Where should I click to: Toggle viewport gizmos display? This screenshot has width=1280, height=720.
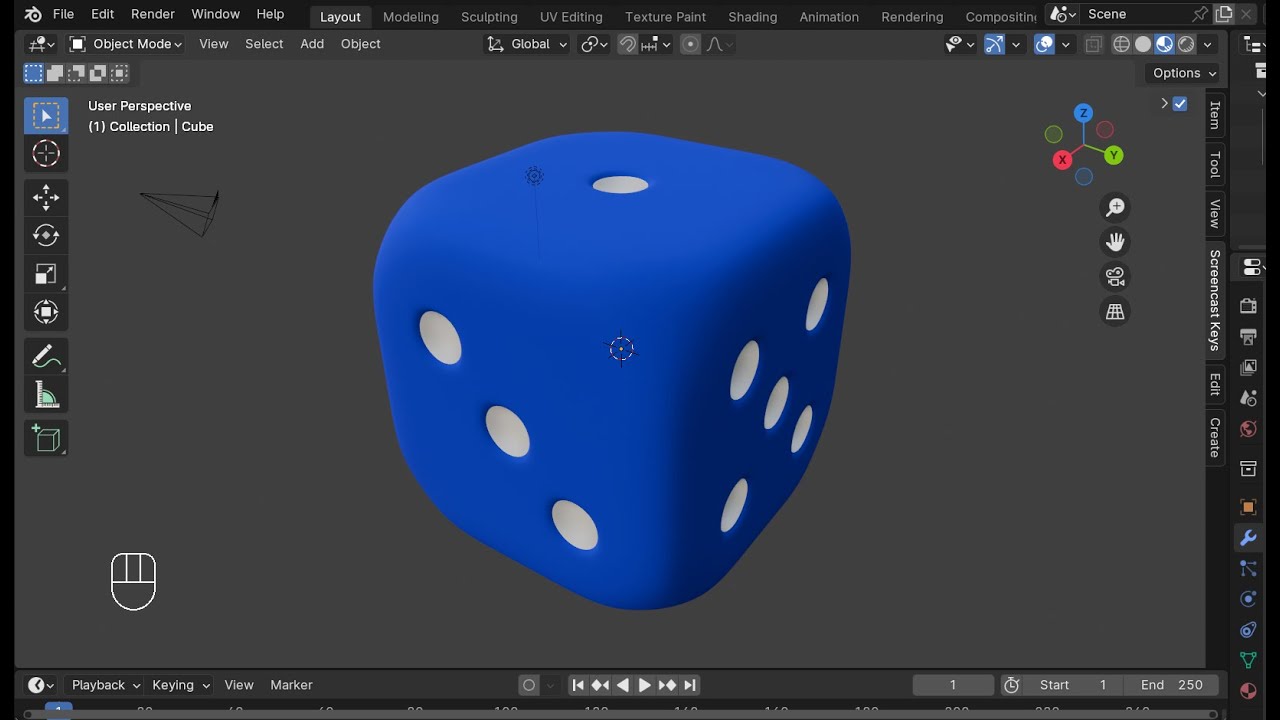(x=994, y=44)
